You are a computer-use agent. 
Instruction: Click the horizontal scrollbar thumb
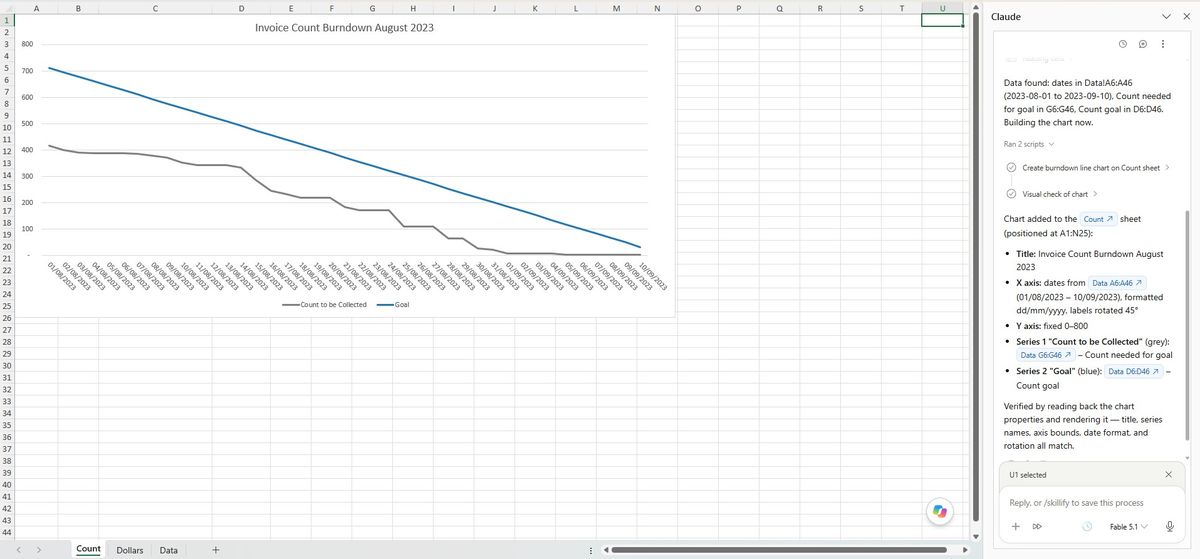pyautogui.click(x=780, y=550)
